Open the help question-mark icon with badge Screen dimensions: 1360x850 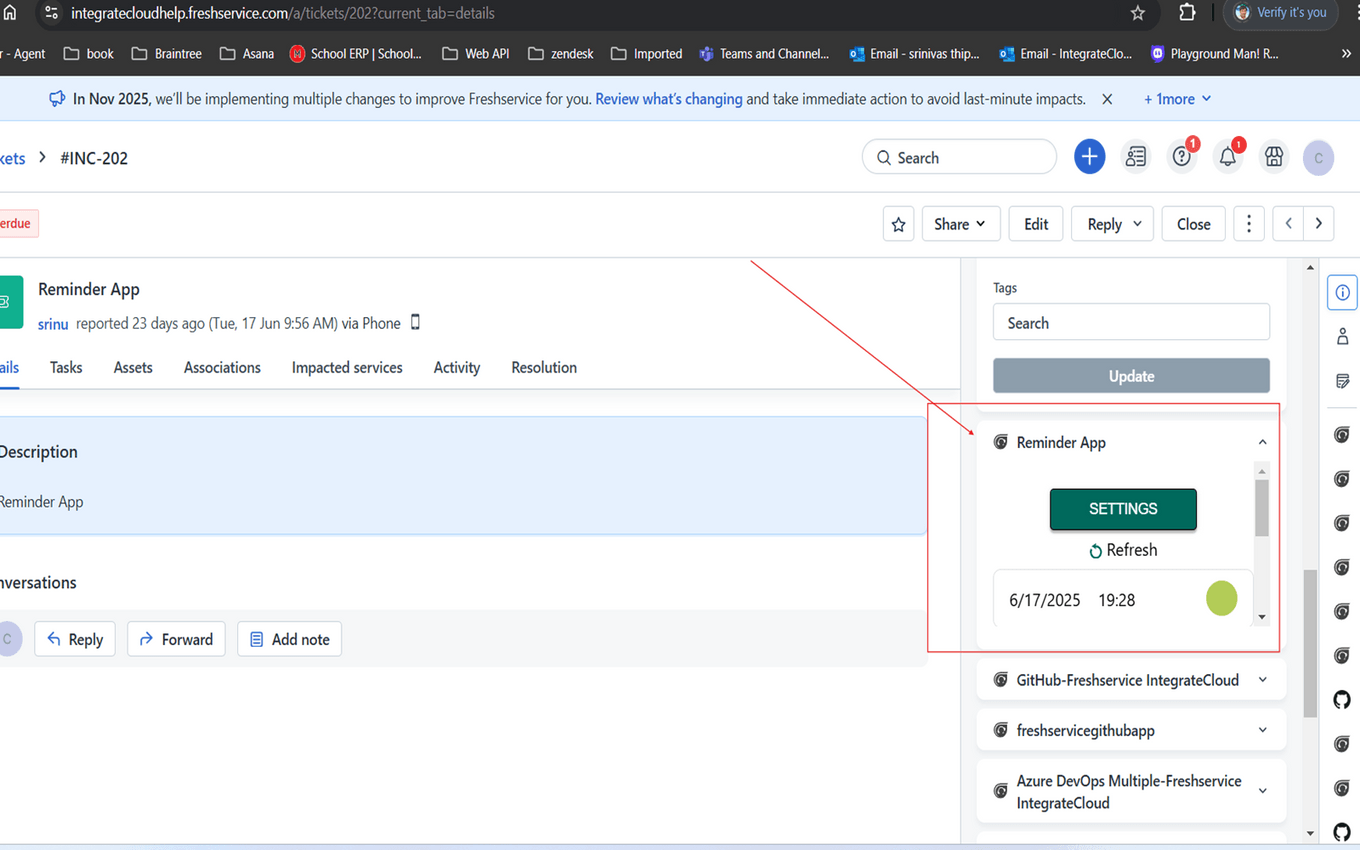pyautogui.click(x=1182, y=157)
